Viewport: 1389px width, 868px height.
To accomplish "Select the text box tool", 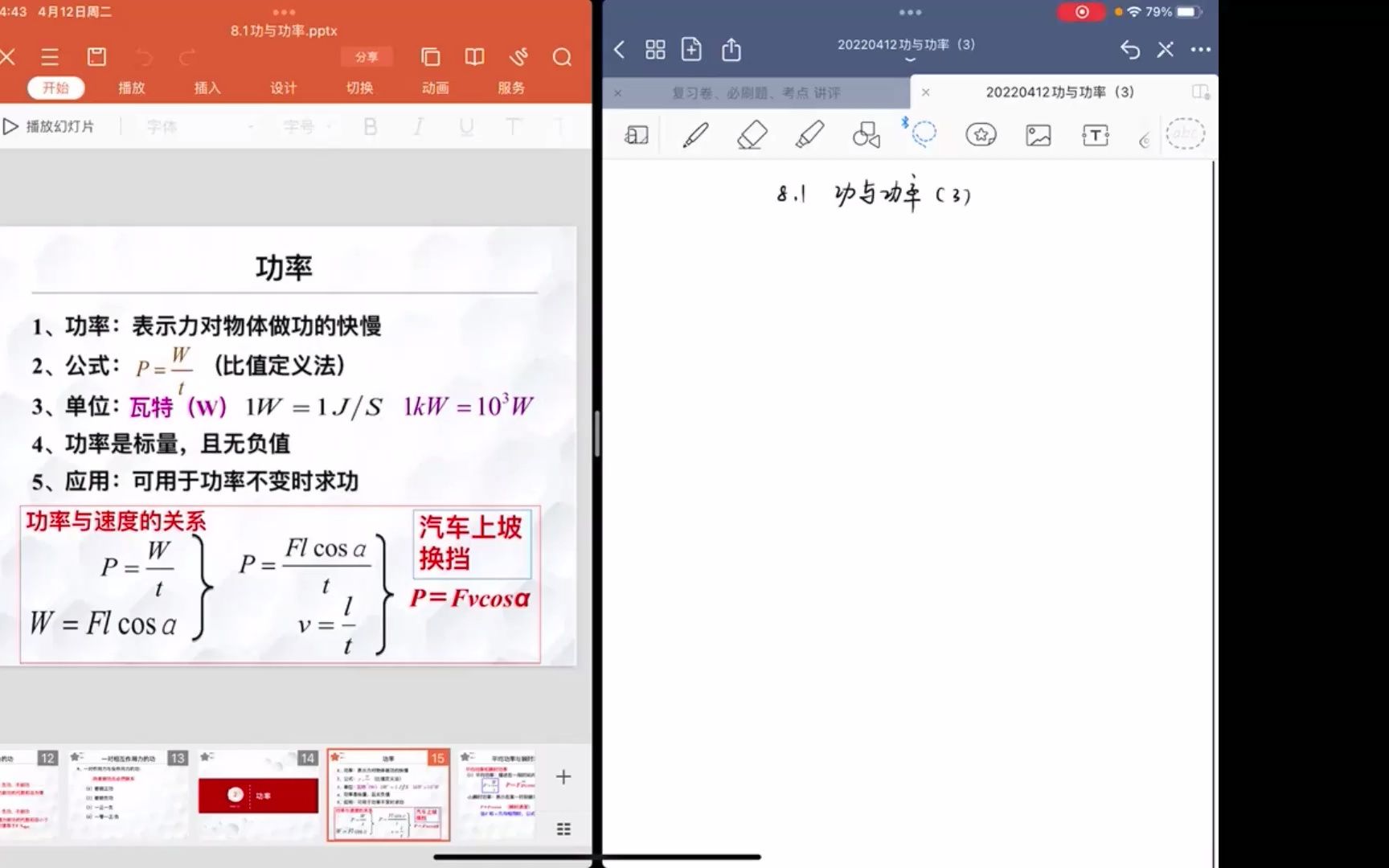I will (1095, 134).
